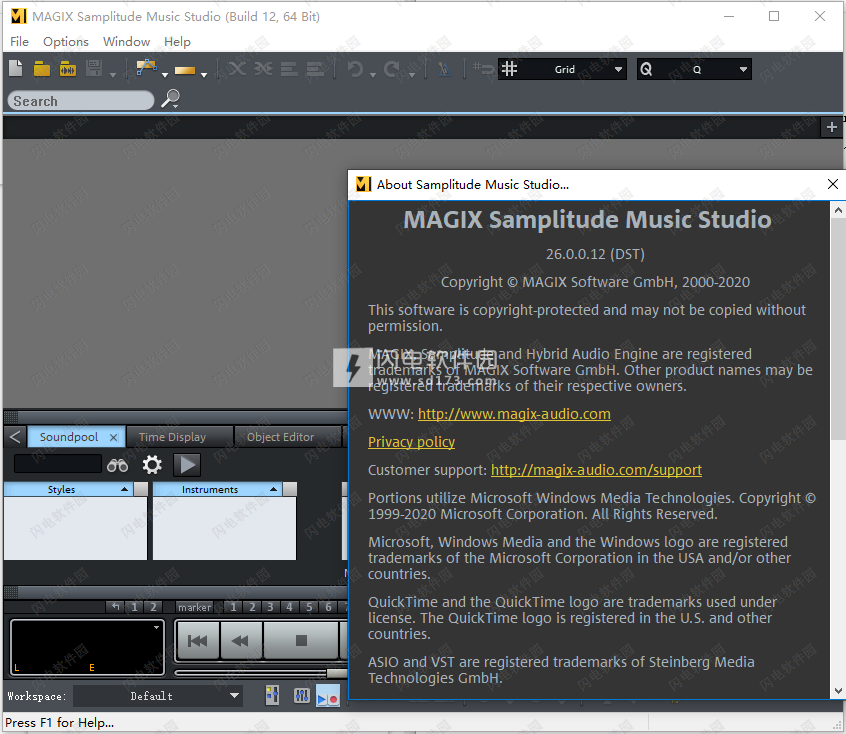The width and height of the screenshot is (846, 734).
Task: Toggle the blue play/record button in the bottom bar
Action: [328, 696]
